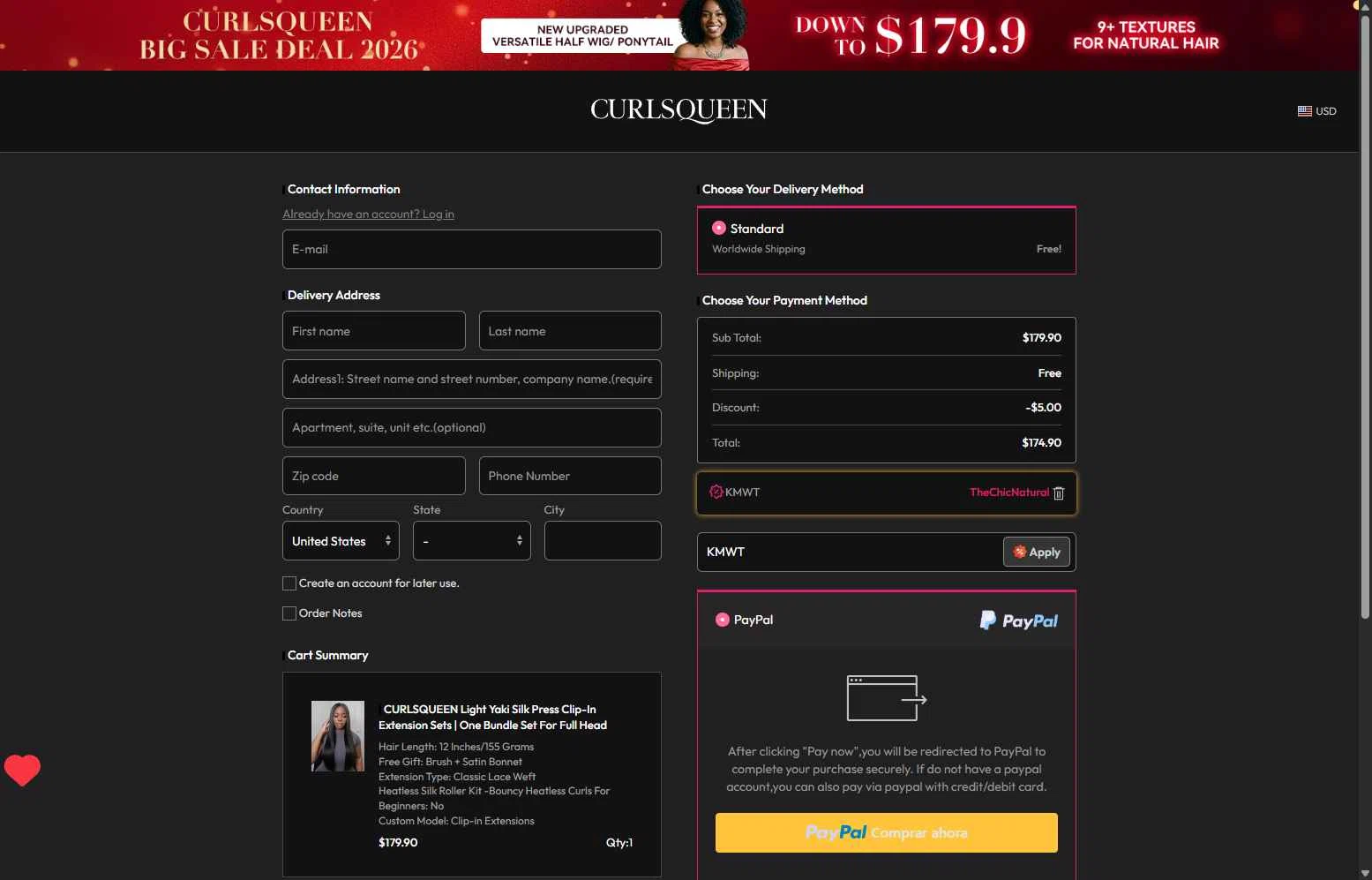
Task: Select the PayPal payment radio button
Action: coord(723,620)
